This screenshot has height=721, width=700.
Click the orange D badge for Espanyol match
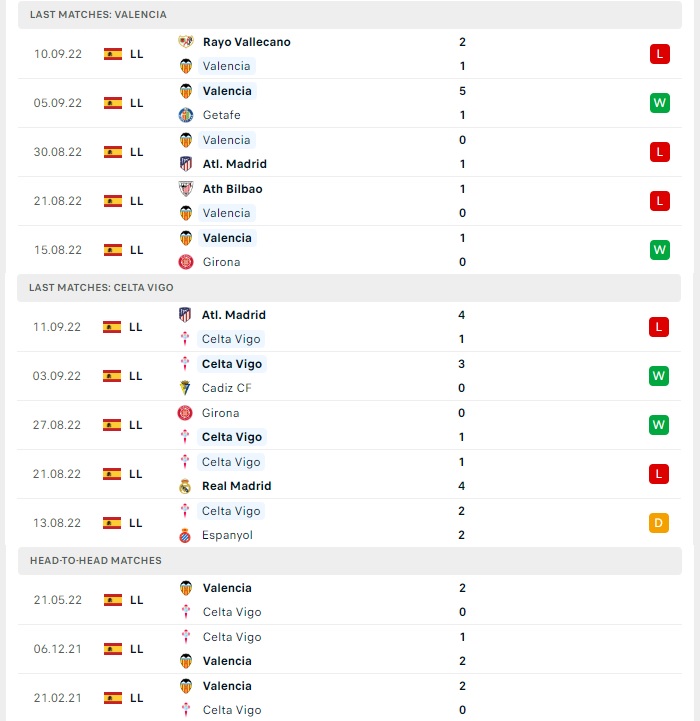point(659,523)
